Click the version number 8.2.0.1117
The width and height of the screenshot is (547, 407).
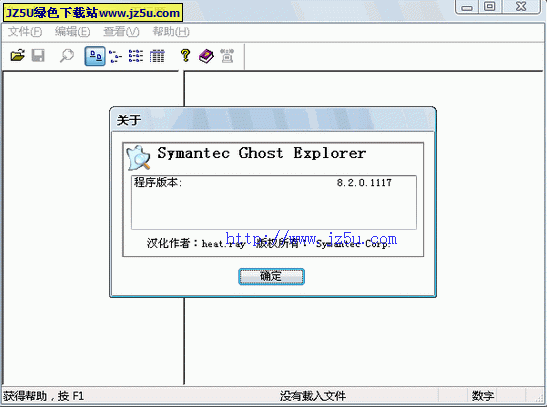(364, 182)
